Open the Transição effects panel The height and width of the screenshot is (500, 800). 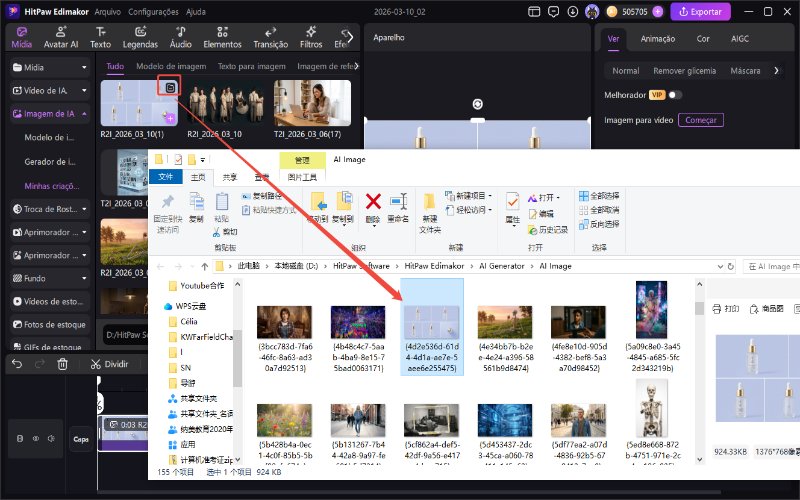[x=270, y=38]
